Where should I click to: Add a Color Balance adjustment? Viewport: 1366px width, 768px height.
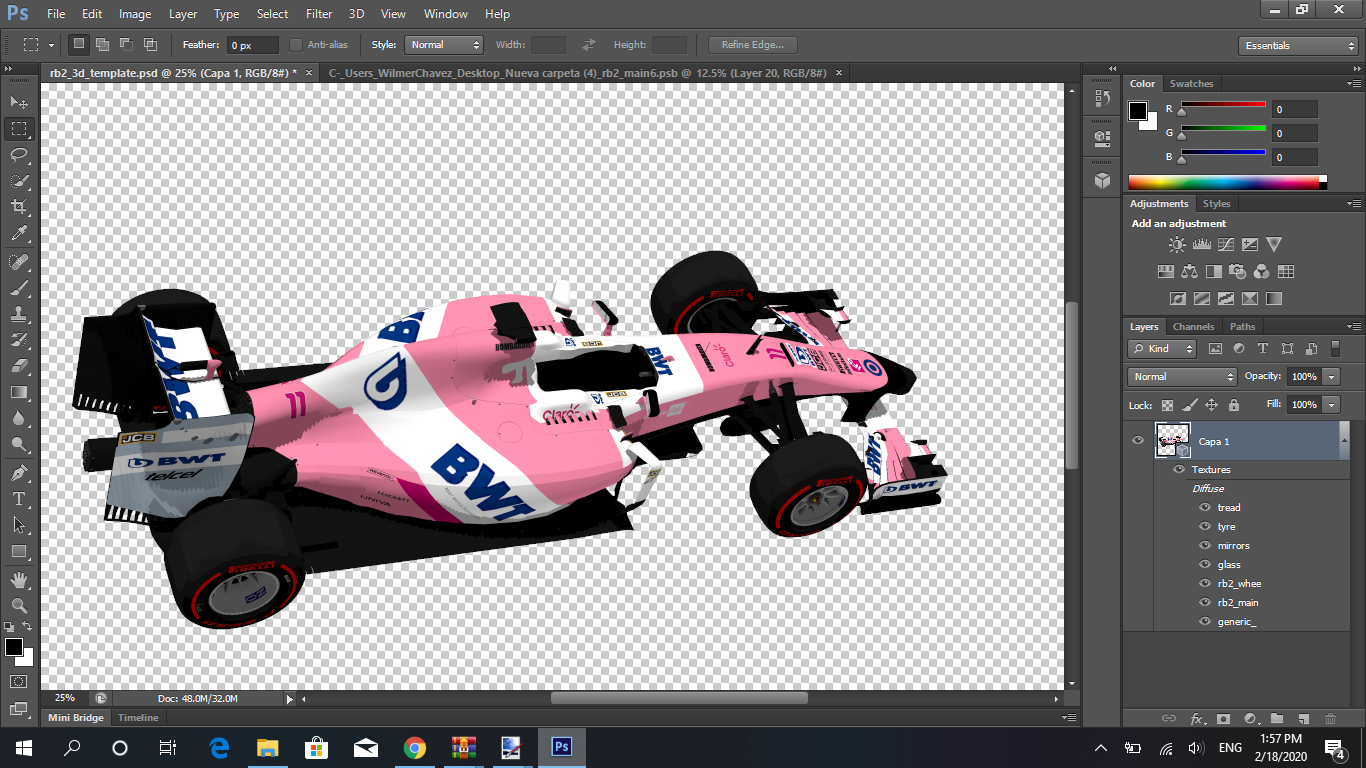1189,271
